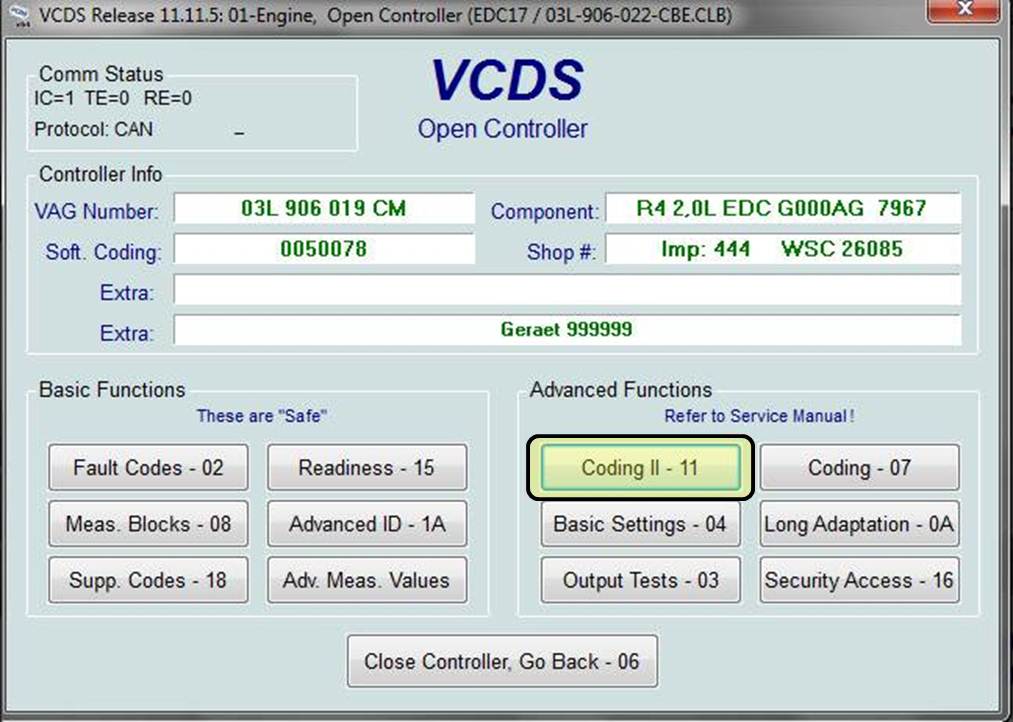
Task: Click the 'Shop #:' label
Action: tap(561, 252)
